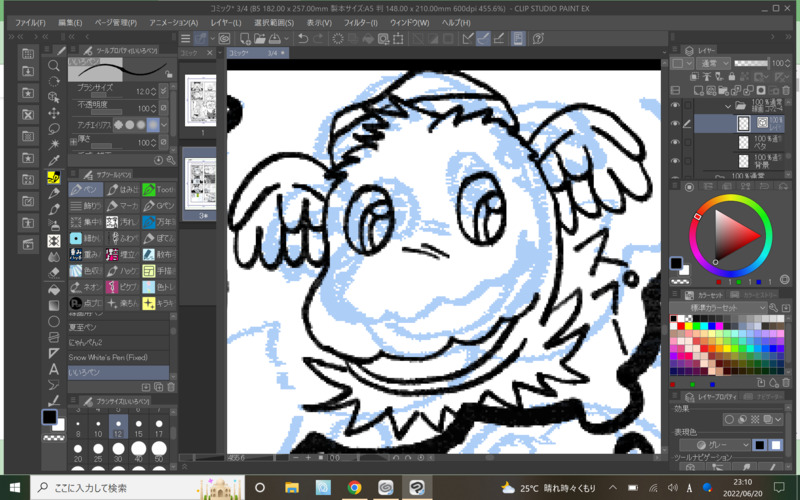
Task: Collapse the layer folder with the chevron
Action: pyautogui.click(x=728, y=107)
